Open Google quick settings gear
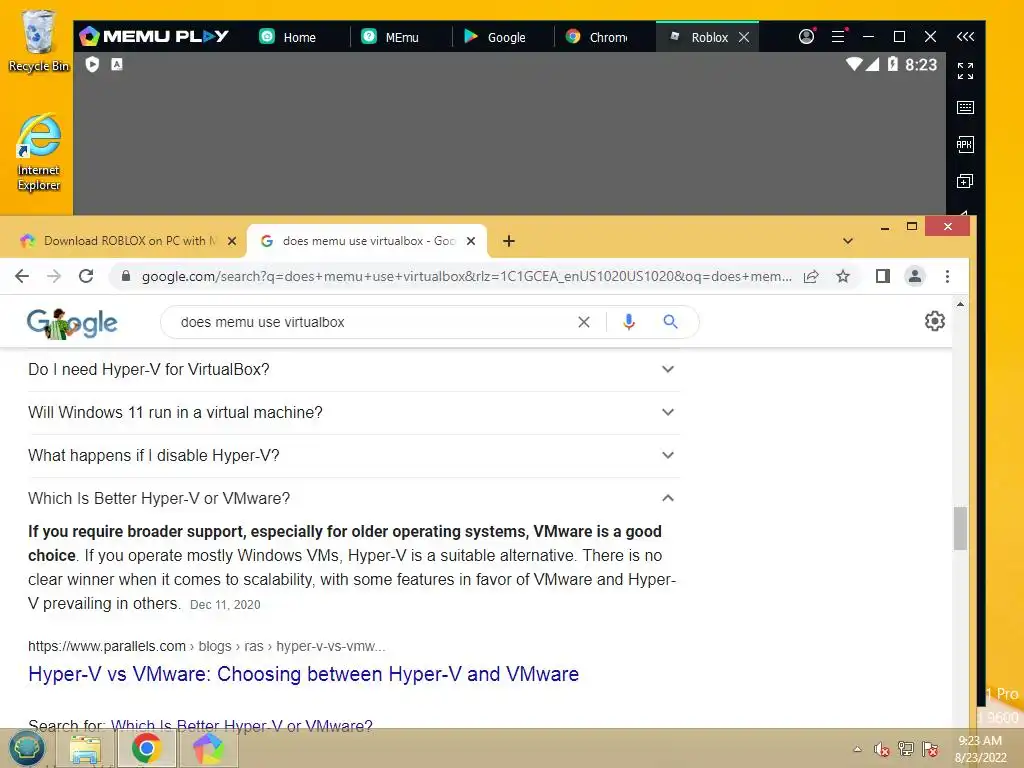This screenshot has width=1024, height=768. click(935, 321)
